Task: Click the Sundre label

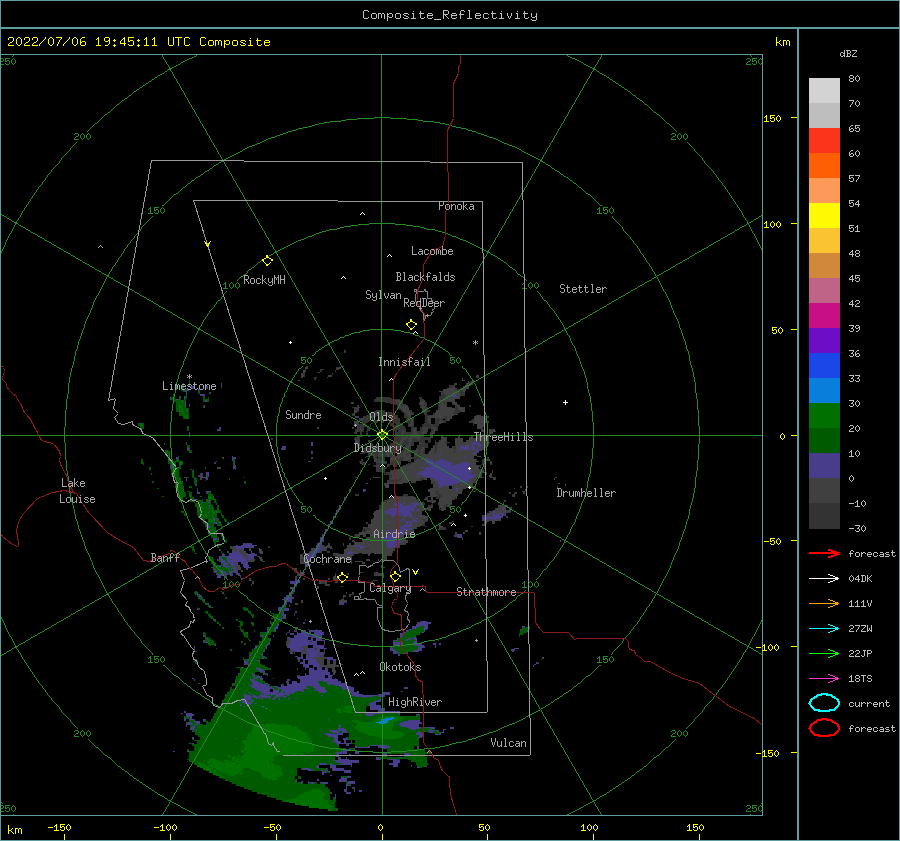Action: 303,415
